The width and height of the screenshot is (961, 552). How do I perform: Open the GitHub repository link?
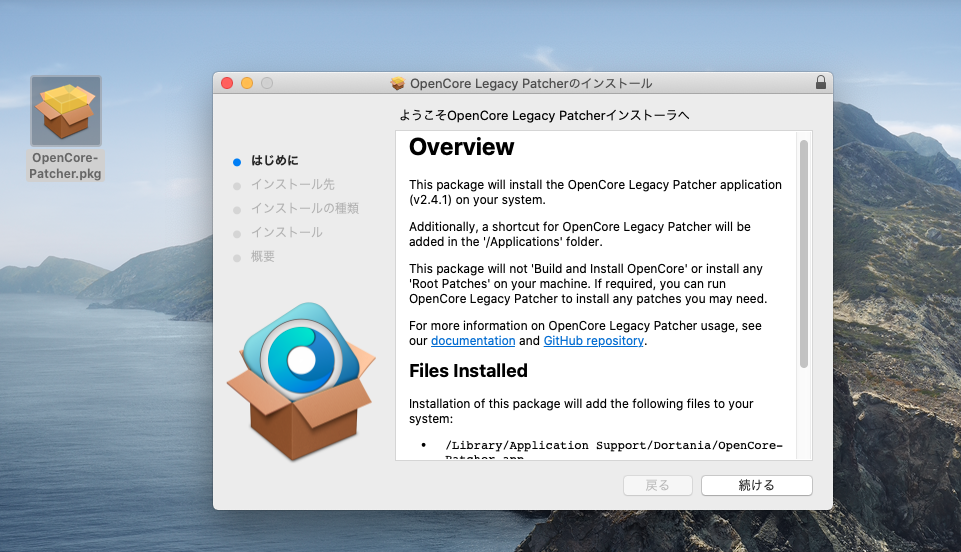593,341
